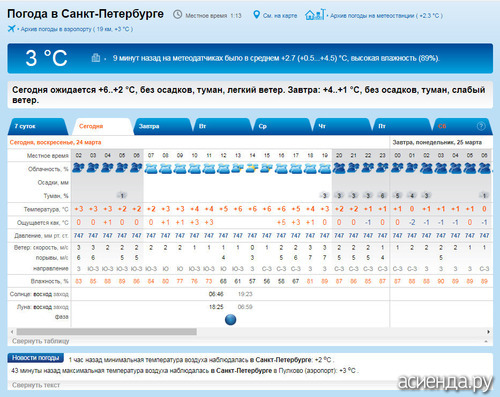
Task: Open the Пт forecast tab
Action: pos(402,126)
